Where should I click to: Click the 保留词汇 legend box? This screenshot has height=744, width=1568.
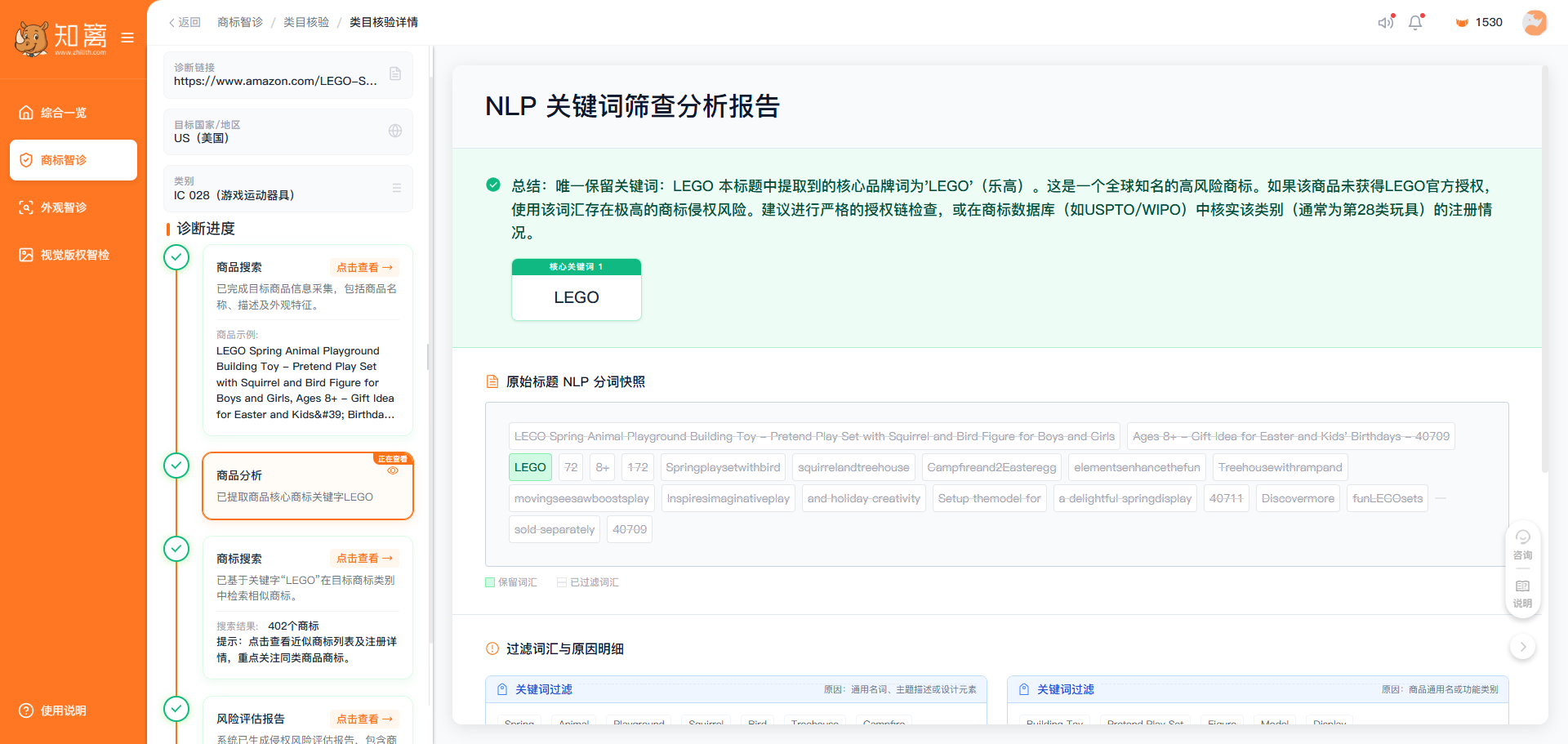490,582
